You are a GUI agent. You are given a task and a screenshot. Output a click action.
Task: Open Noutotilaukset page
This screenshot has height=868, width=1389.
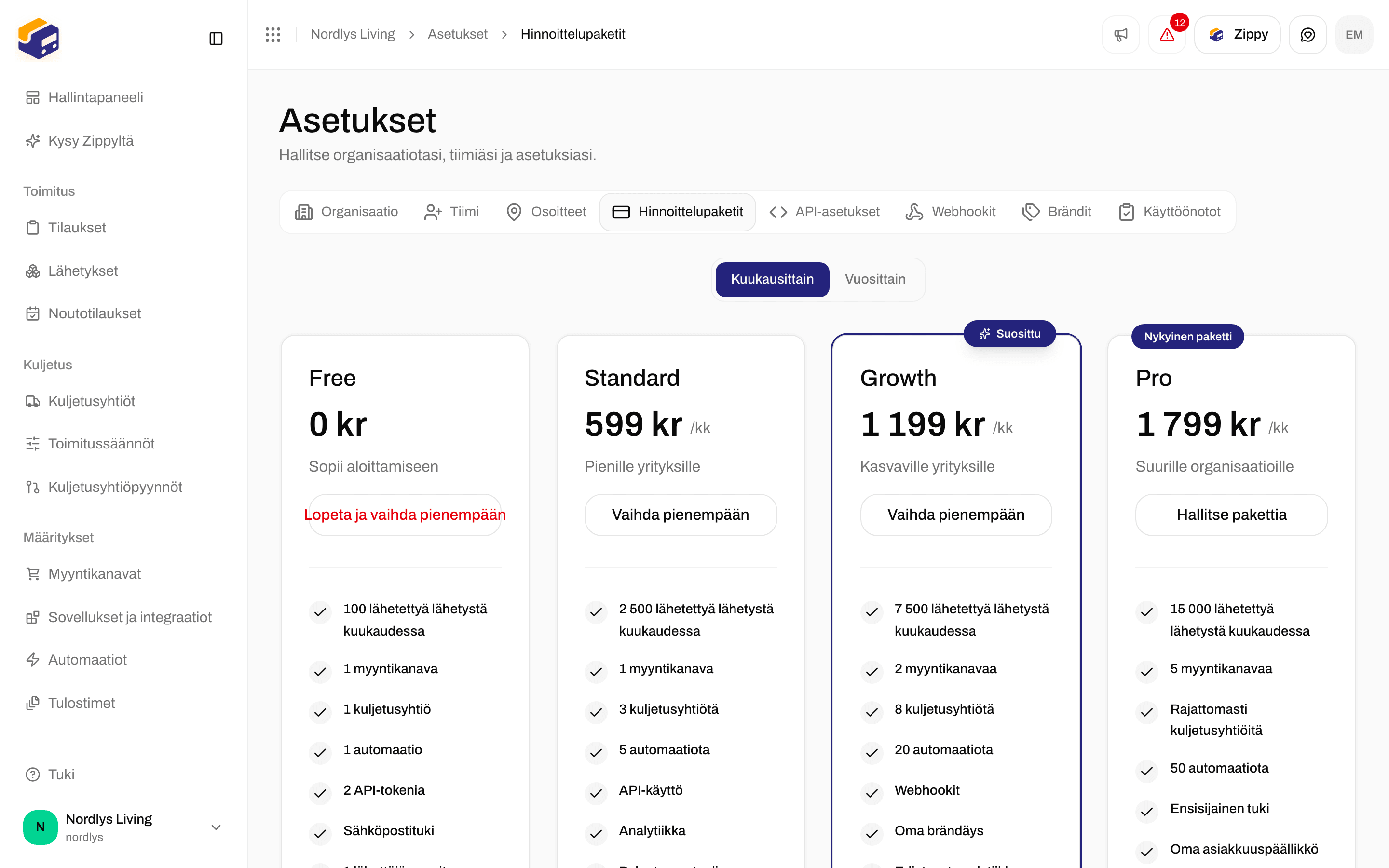point(123,313)
